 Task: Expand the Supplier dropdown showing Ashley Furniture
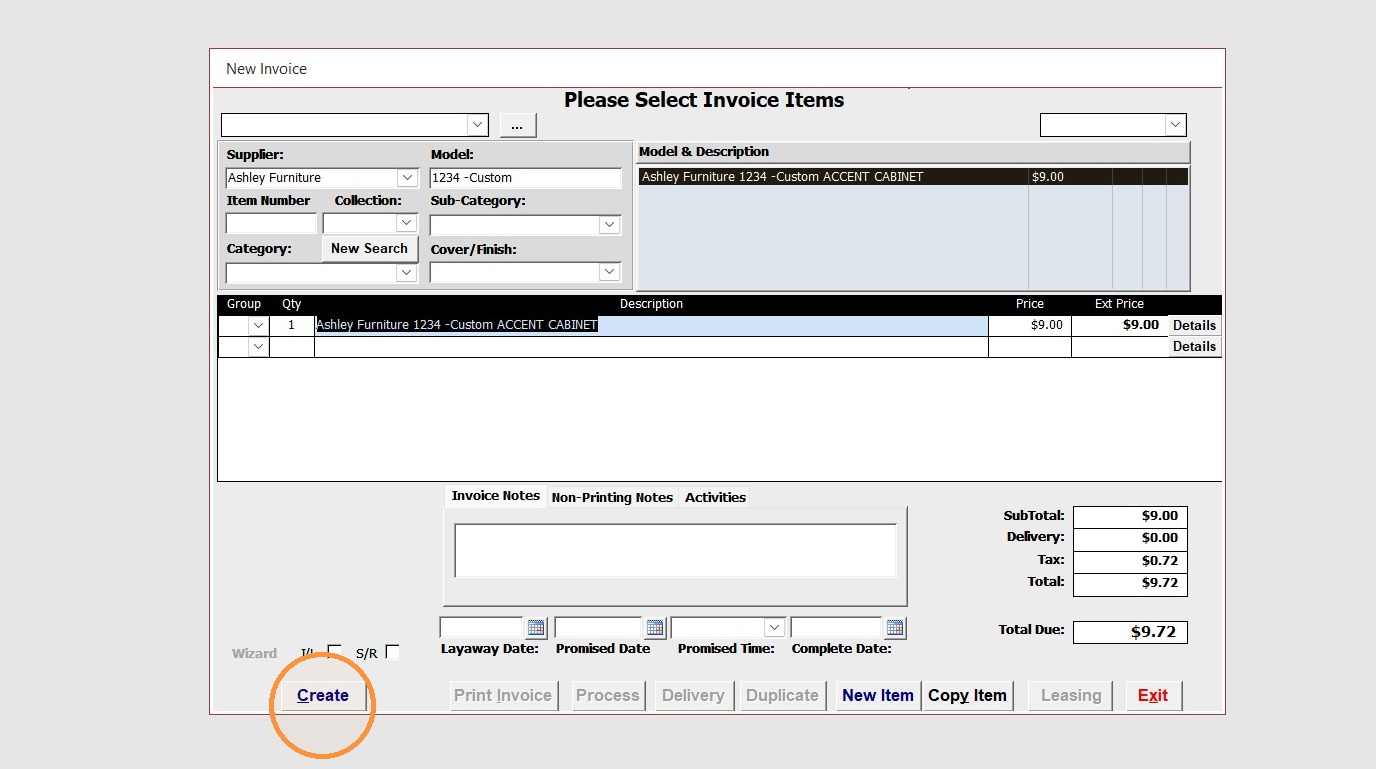(x=407, y=178)
